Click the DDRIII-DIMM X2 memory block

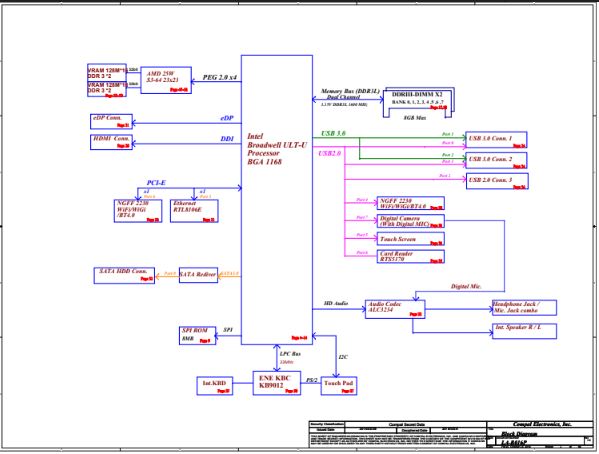tap(419, 102)
